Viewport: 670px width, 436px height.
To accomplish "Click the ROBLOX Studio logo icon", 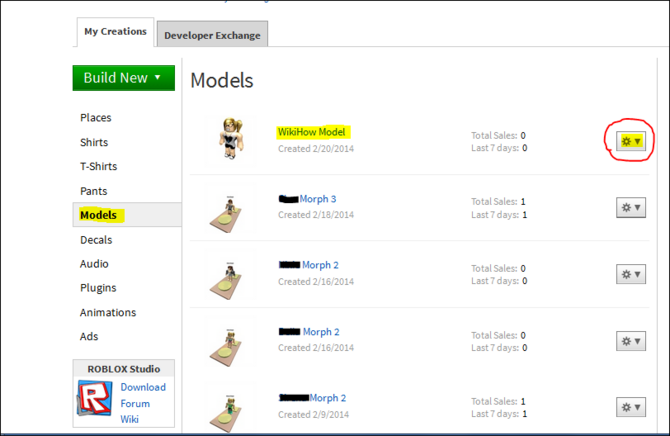I will [x=95, y=399].
